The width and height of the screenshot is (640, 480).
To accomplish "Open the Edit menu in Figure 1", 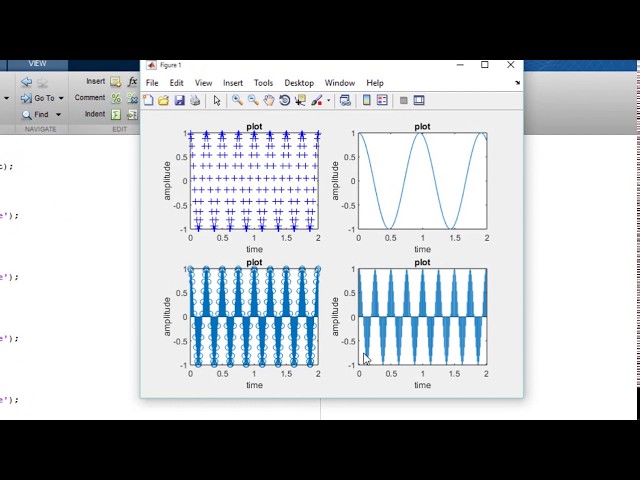I will pyautogui.click(x=176, y=83).
